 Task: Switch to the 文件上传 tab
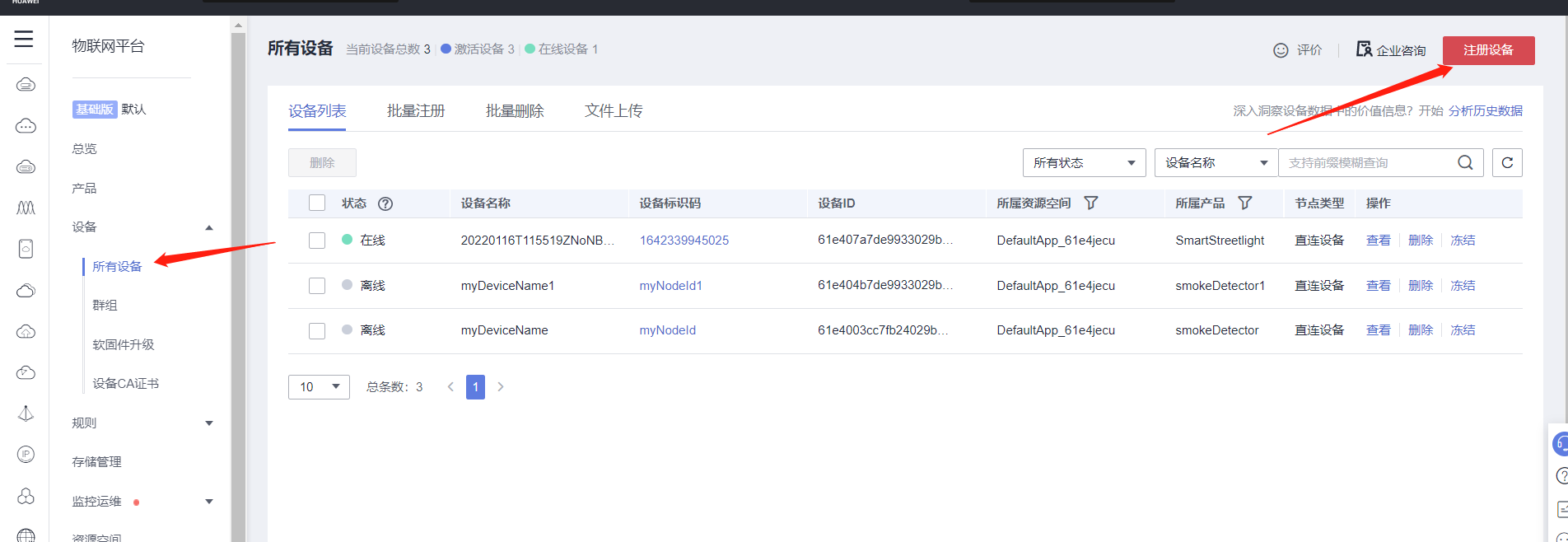[614, 111]
